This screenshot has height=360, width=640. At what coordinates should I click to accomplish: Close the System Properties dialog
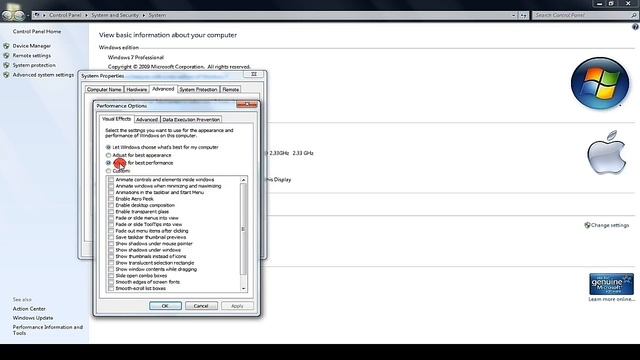click(x=253, y=74)
